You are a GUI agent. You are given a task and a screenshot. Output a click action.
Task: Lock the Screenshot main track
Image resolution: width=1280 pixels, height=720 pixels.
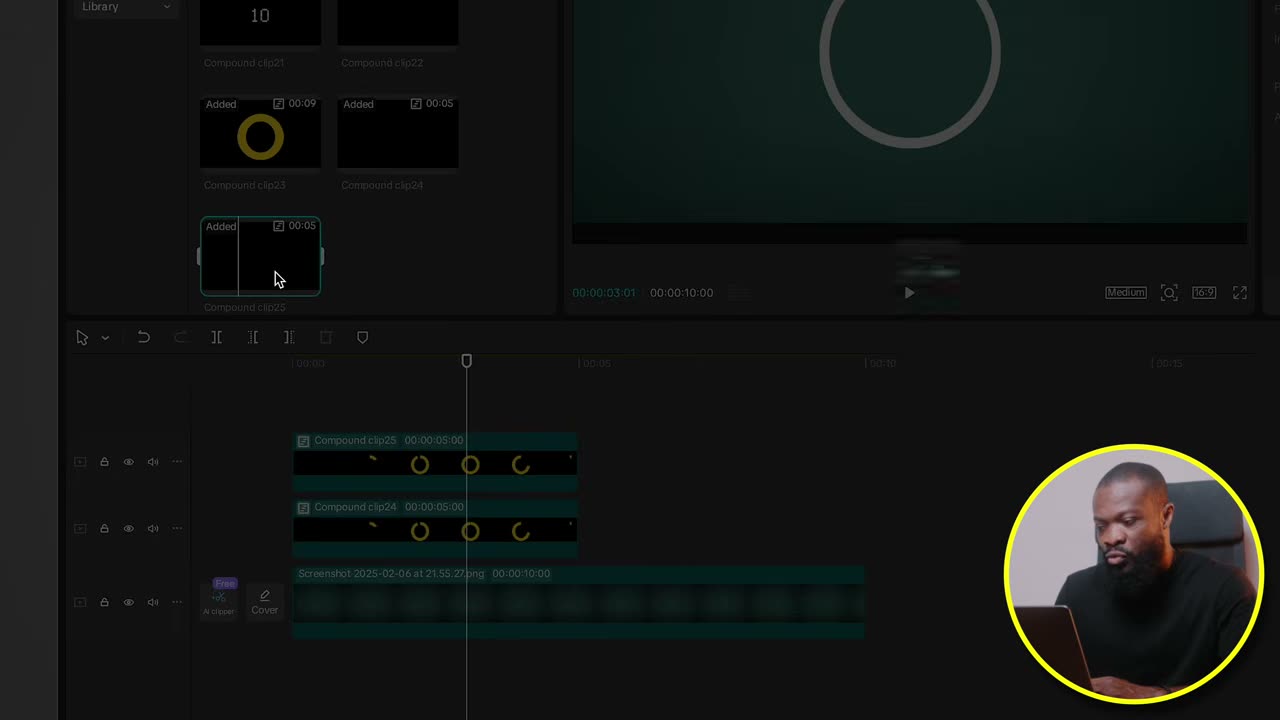pos(104,602)
